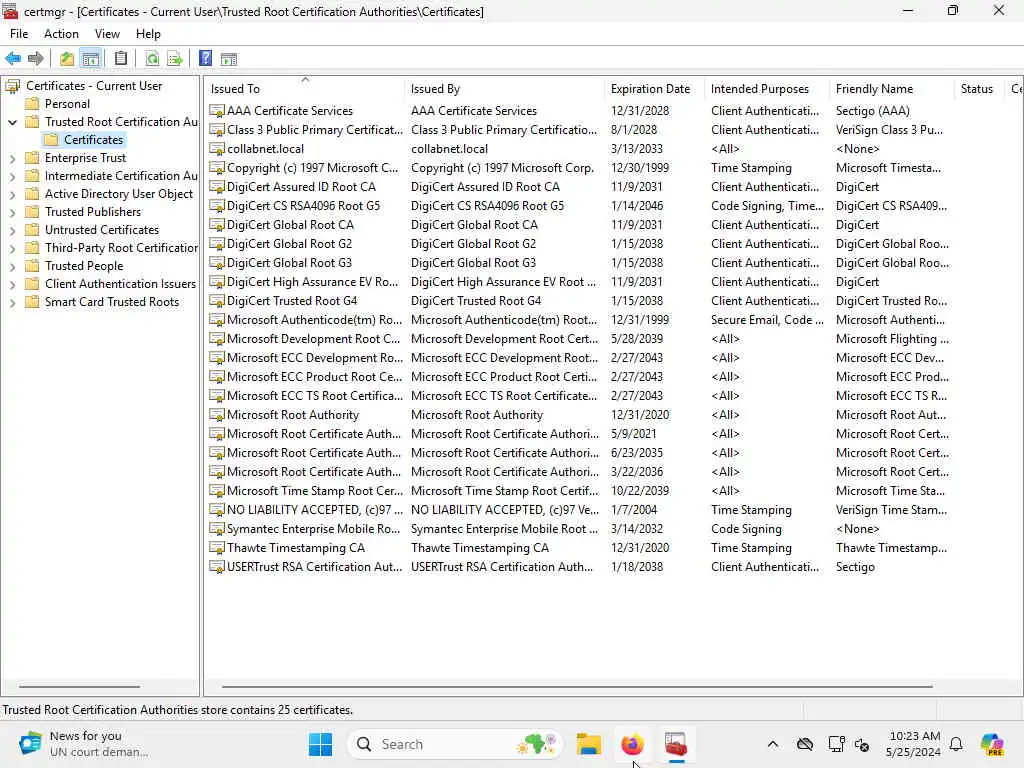Image resolution: width=1024 pixels, height=768 pixels.
Task: Select Trusted Publishers in the tree
Action: pos(93,212)
